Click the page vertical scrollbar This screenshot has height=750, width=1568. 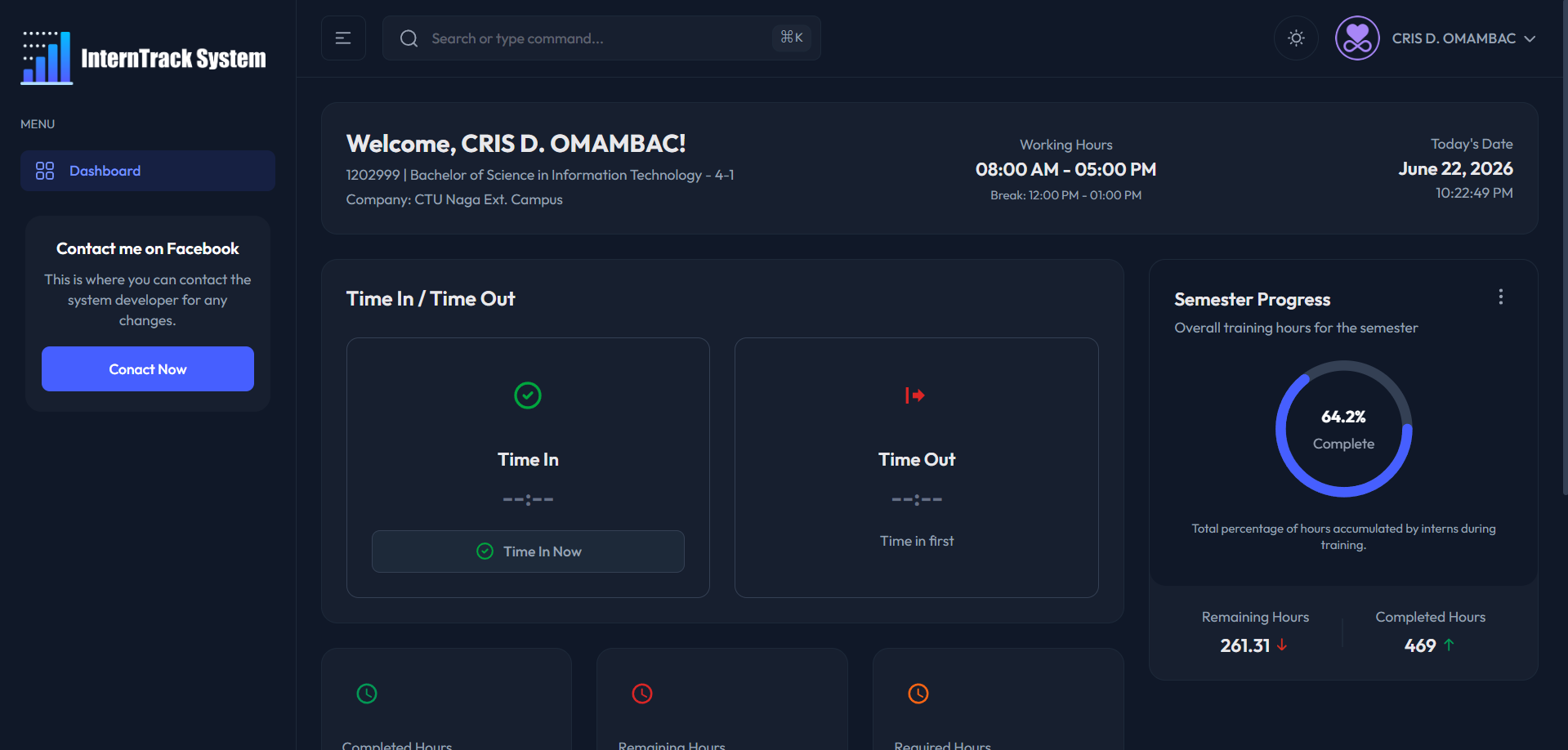coord(1564,245)
